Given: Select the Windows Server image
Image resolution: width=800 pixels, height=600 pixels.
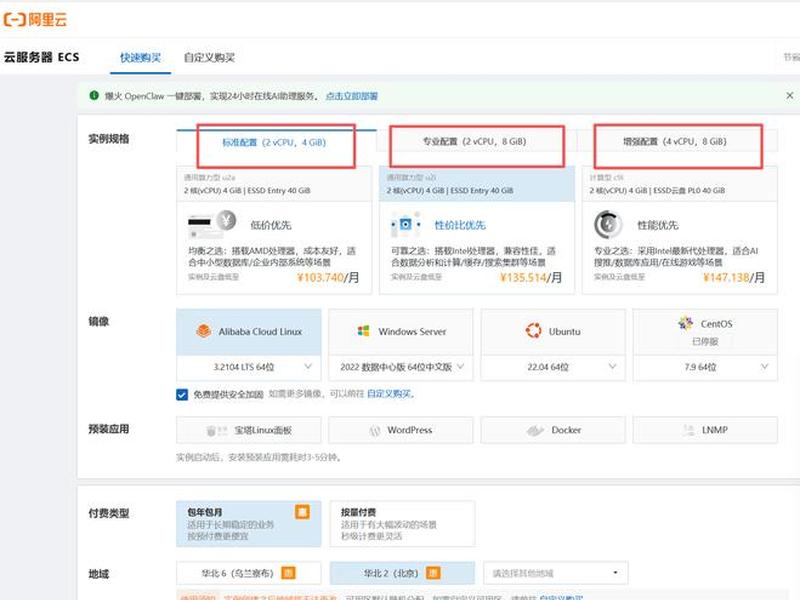Looking at the screenshot, I should [401, 332].
